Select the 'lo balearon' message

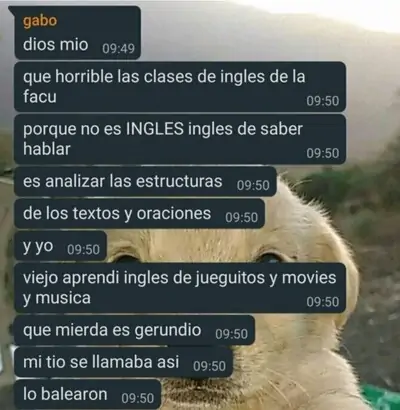point(88,394)
